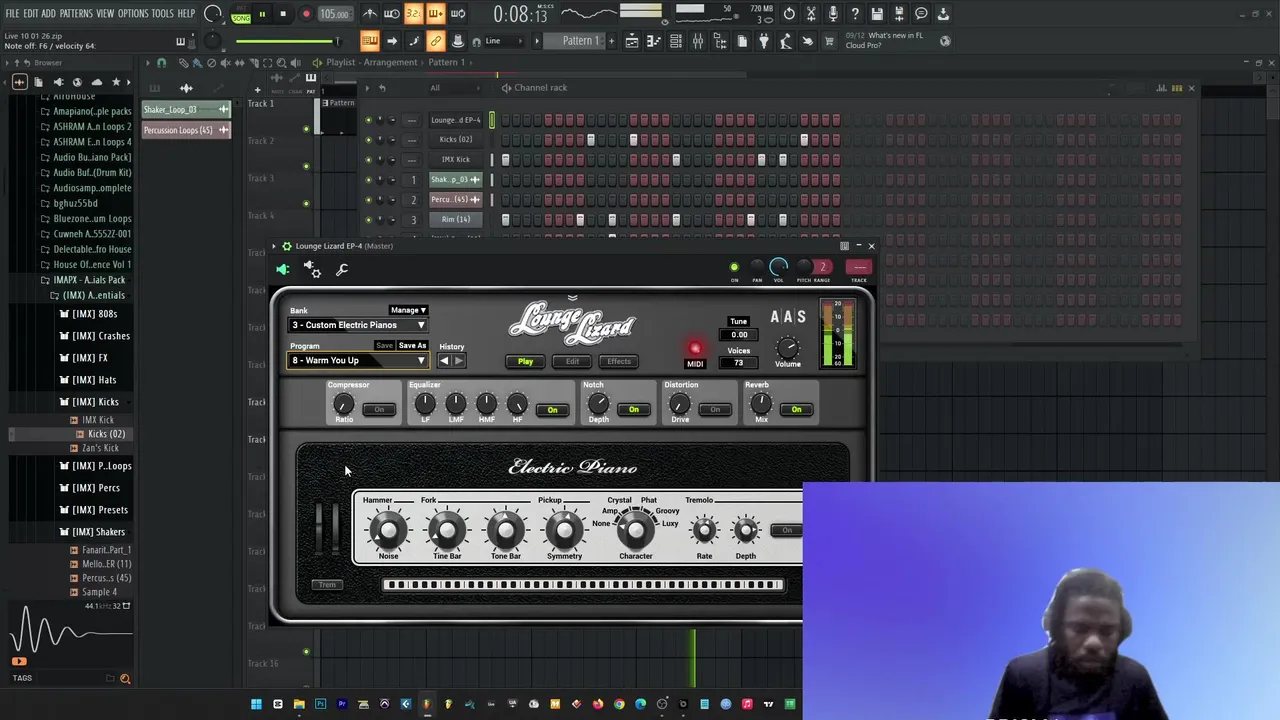Toggle the Tremolo On switch
Image resolution: width=1280 pixels, height=720 pixels.
tap(788, 530)
